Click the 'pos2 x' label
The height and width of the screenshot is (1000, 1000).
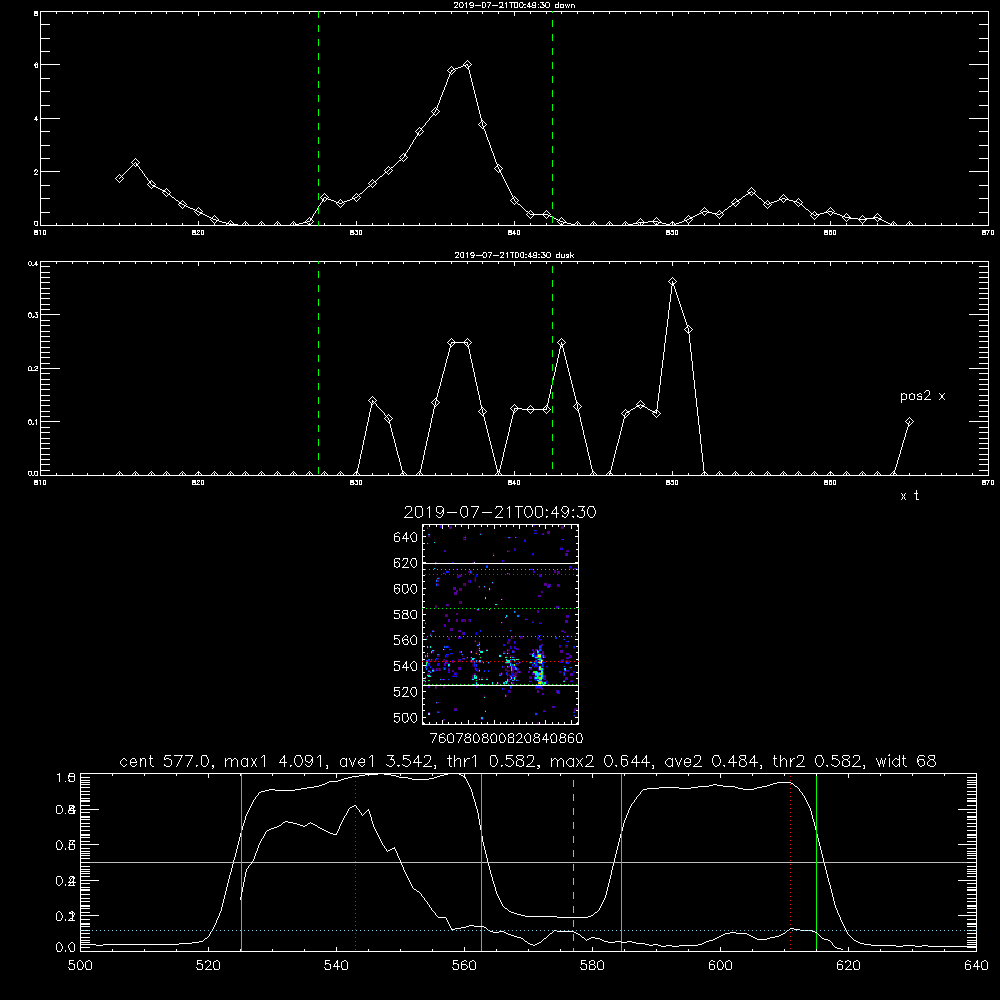[922, 396]
